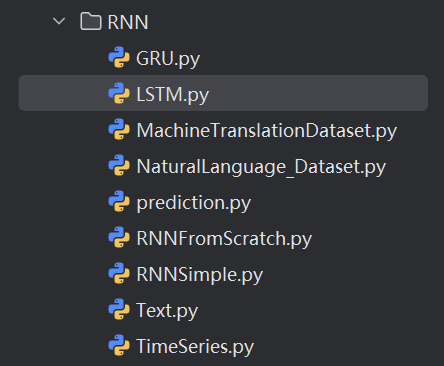Image resolution: width=444 pixels, height=366 pixels.
Task: Open the prediction.py file
Action: point(194,203)
